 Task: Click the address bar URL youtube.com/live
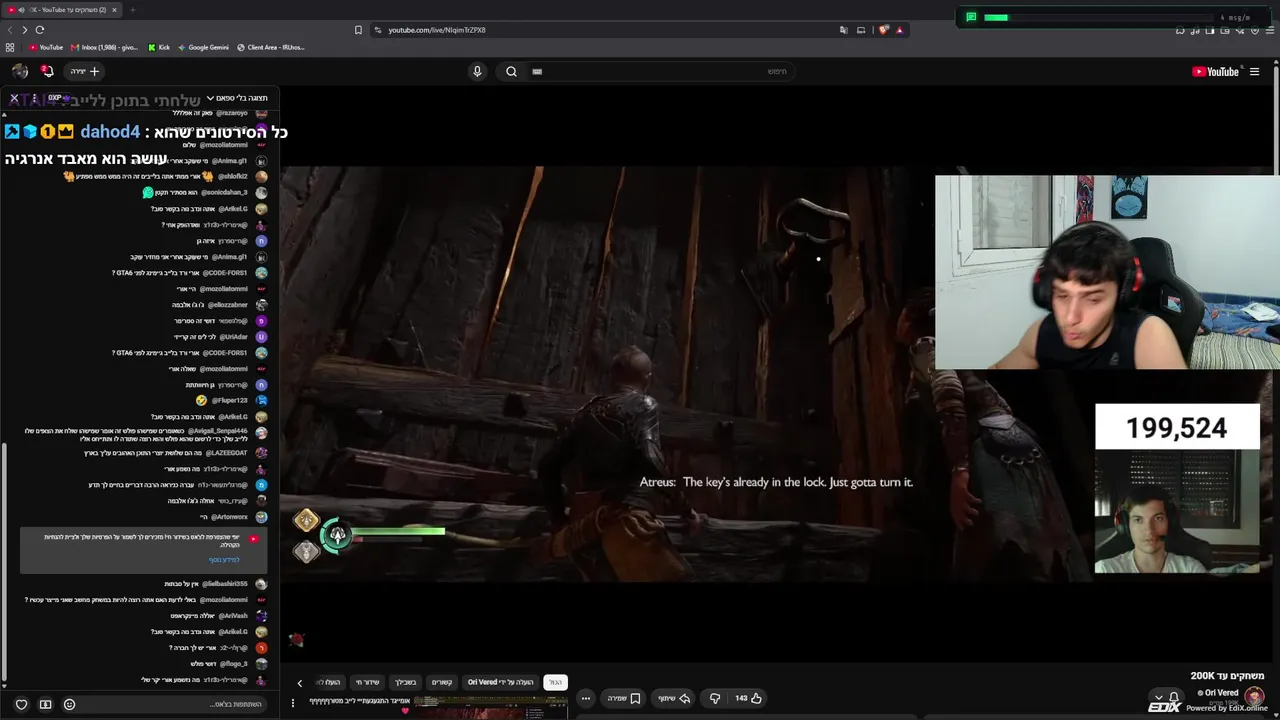click(437, 30)
